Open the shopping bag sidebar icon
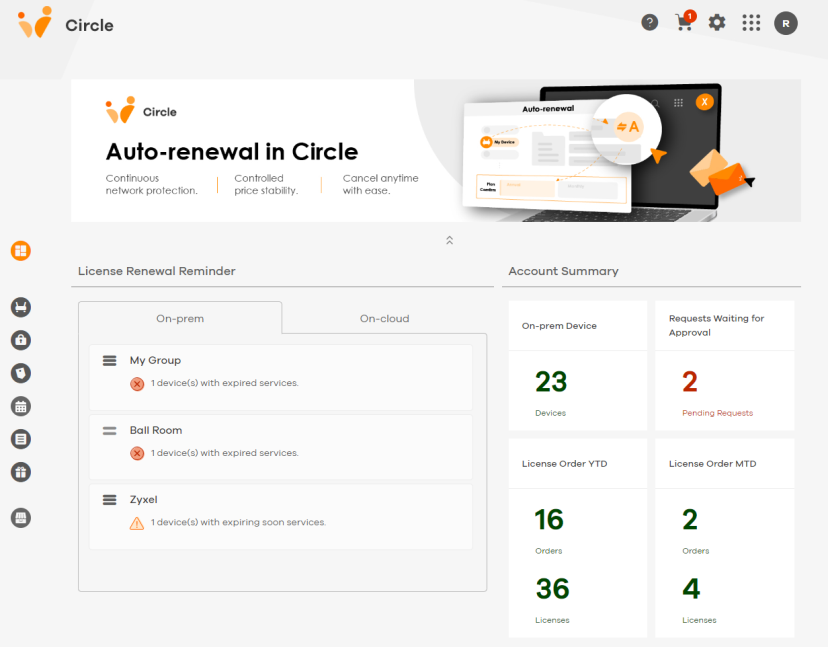This screenshot has width=828, height=647. pyautogui.click(x=21, y=340)
